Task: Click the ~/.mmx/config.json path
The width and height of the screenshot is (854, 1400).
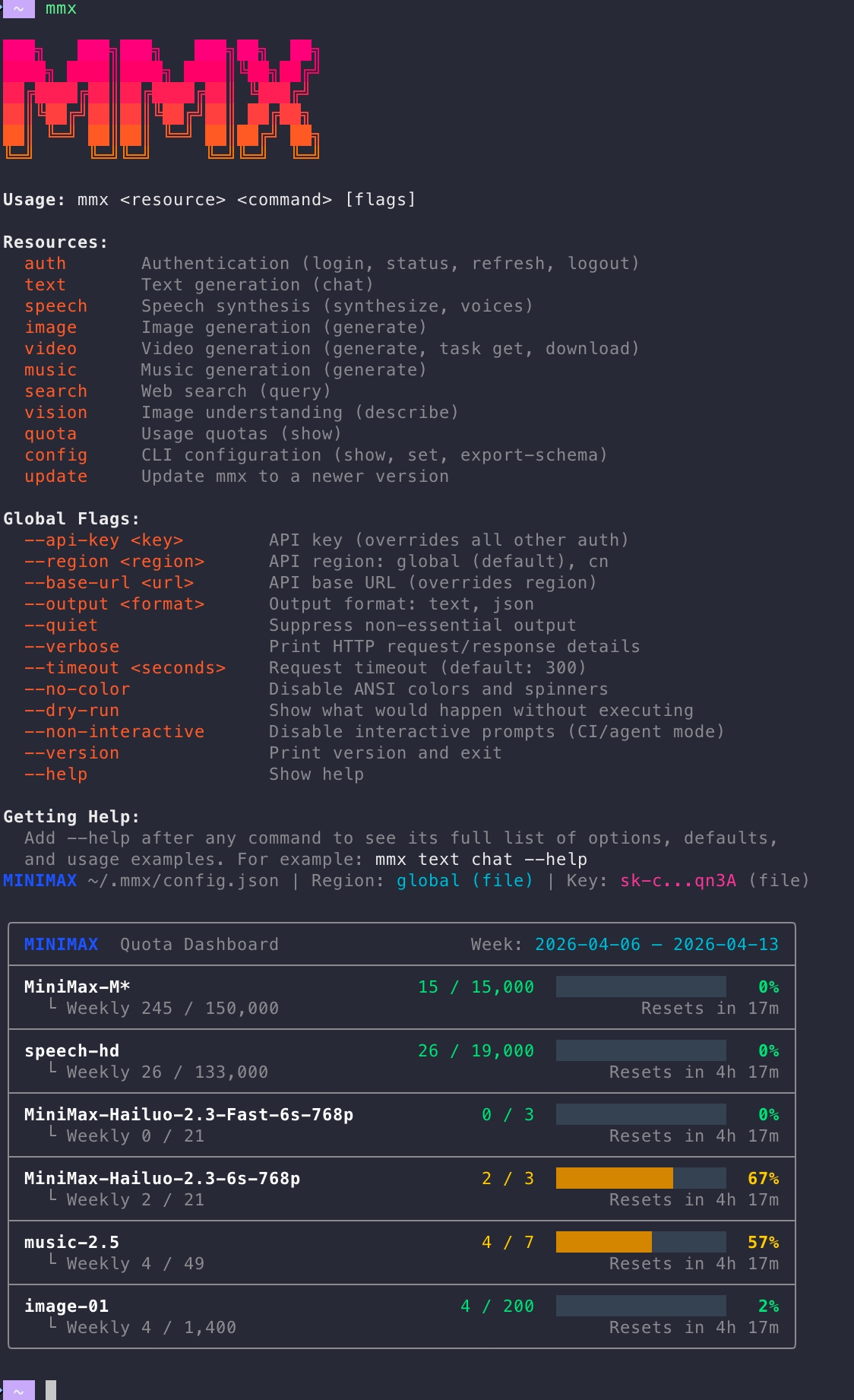Action: pos(183,880)
